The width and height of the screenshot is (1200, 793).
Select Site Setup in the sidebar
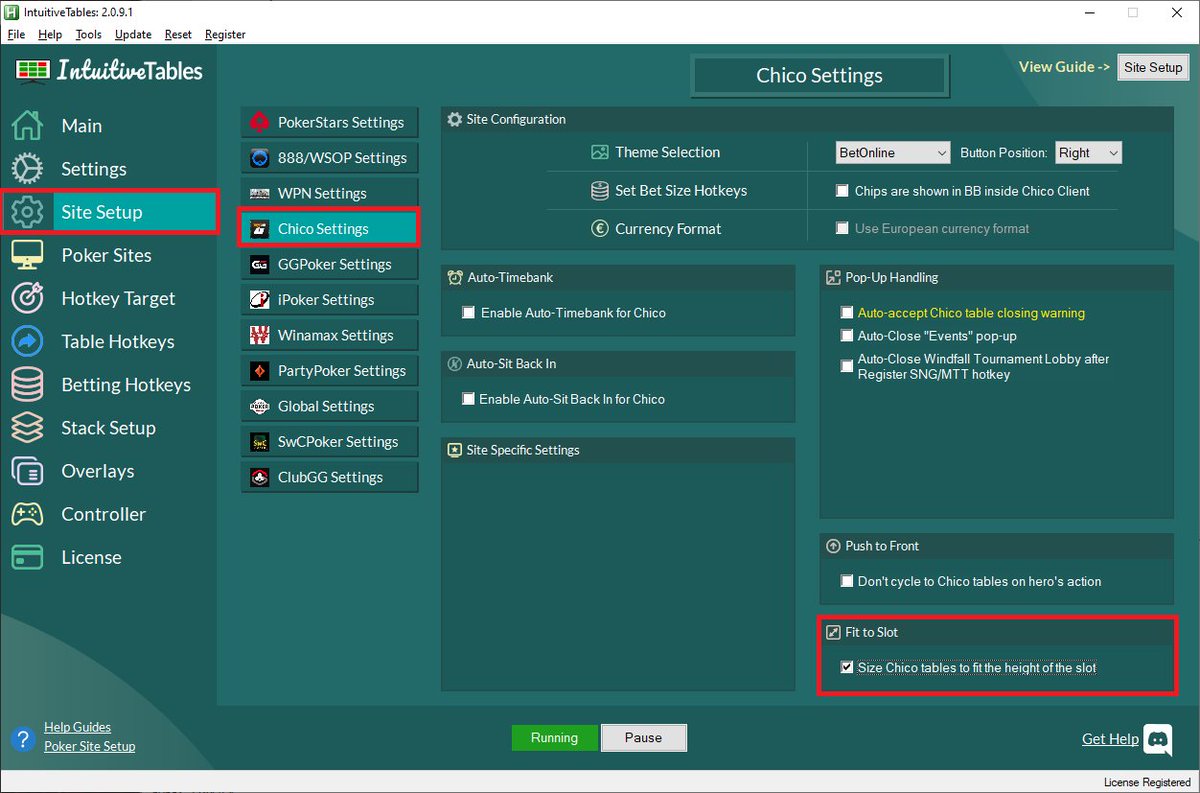pos(109,212)
